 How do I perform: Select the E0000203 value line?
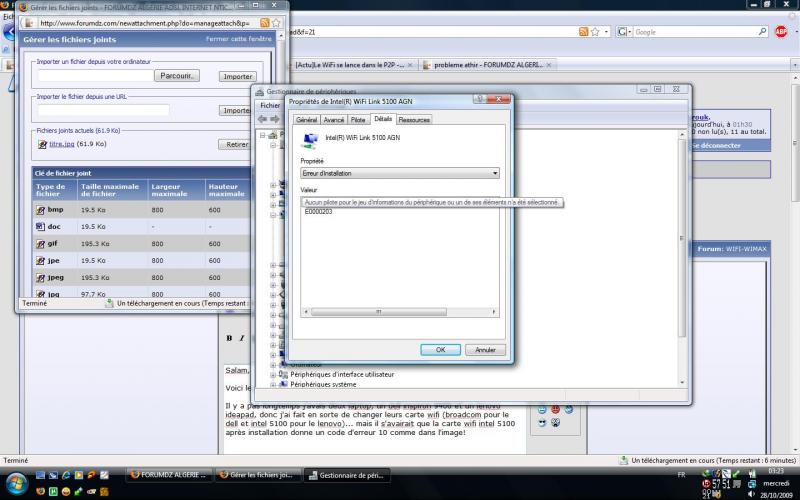[318, 212]
